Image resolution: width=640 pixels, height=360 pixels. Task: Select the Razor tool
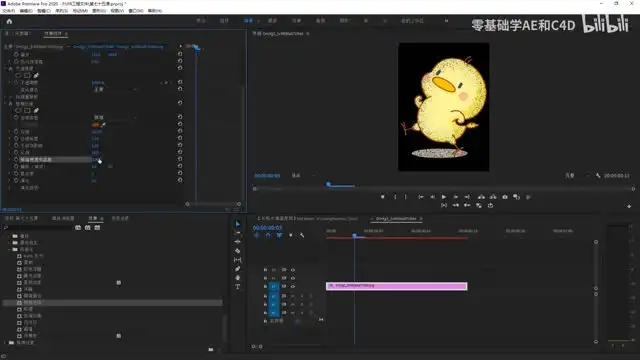click(238, 251)
